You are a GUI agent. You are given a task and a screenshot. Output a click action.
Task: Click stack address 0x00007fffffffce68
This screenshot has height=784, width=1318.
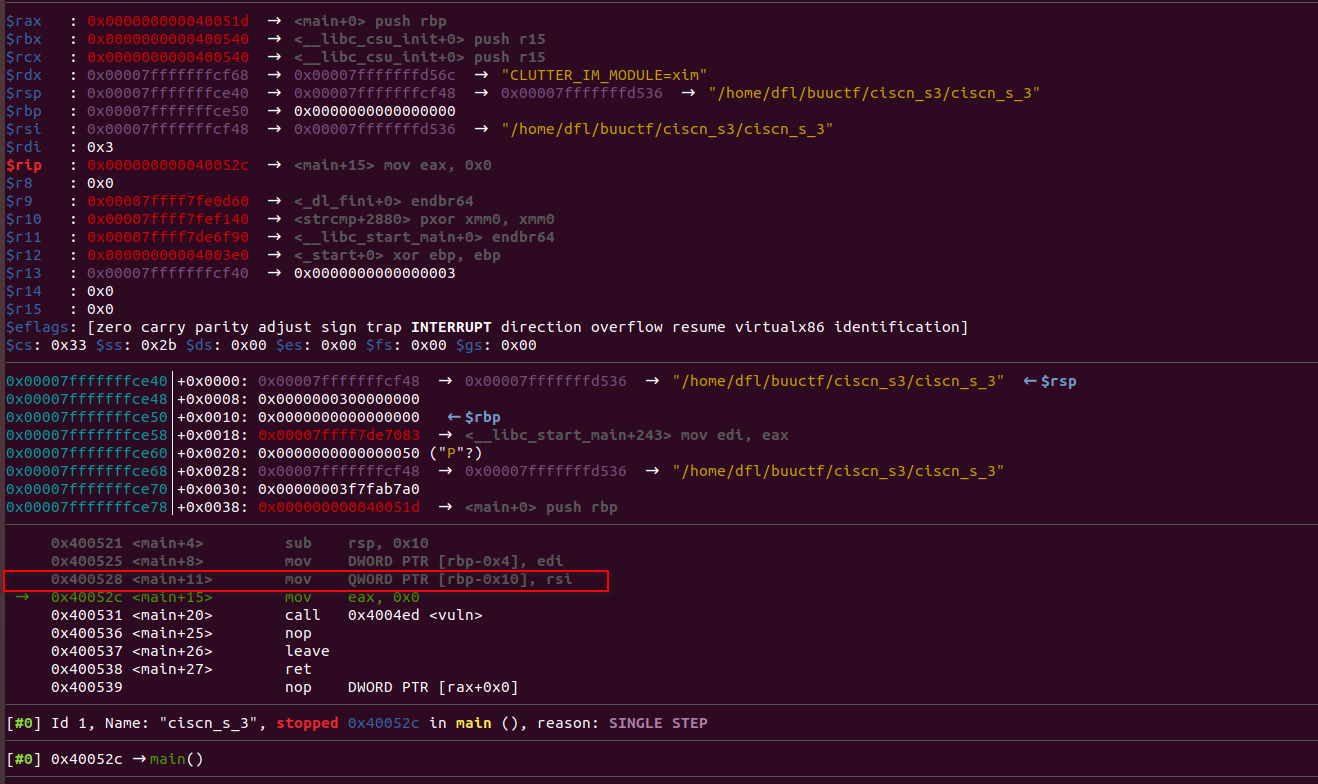(88, 471)
